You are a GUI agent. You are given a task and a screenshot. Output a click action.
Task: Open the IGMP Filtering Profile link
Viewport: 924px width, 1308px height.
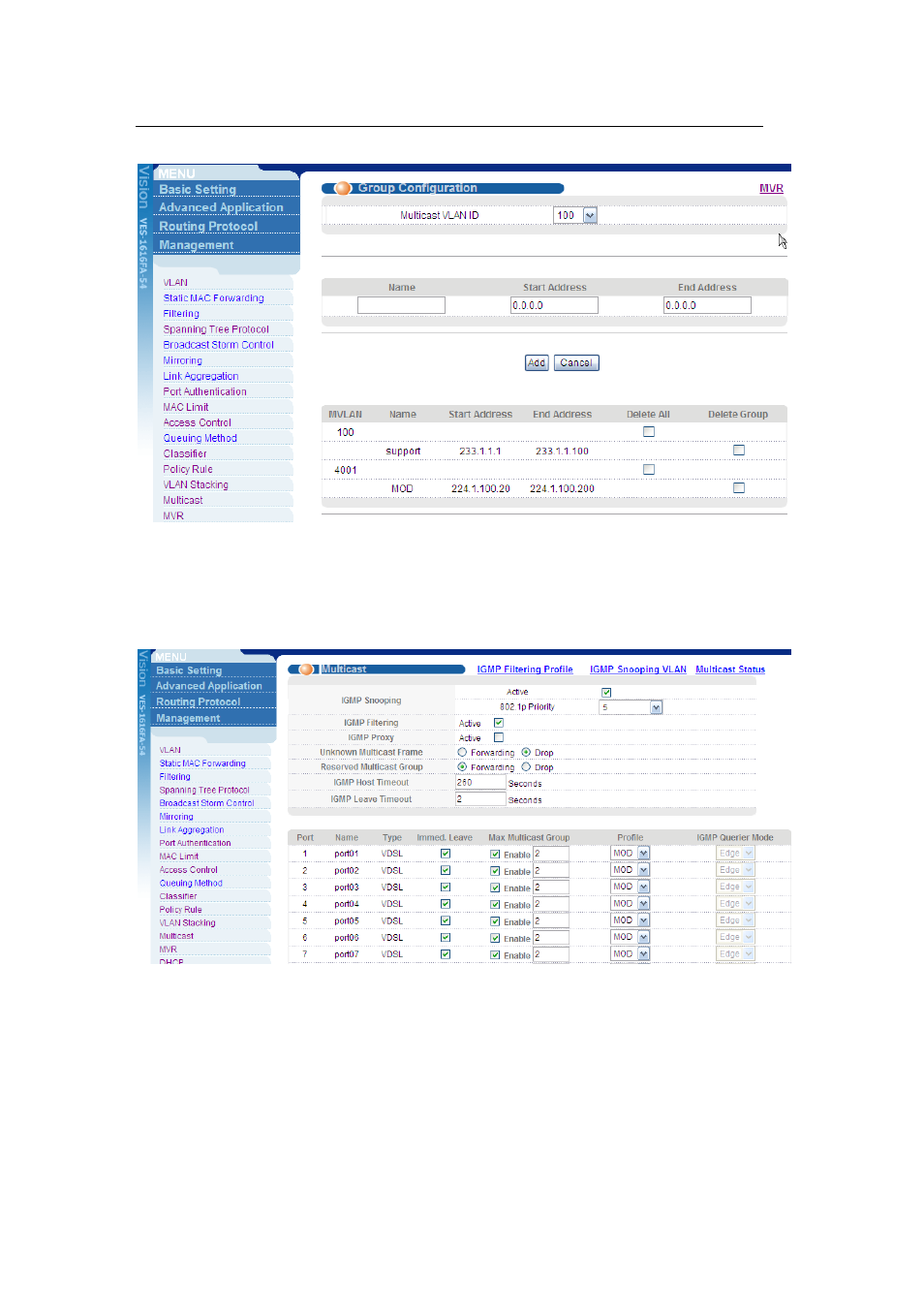pos(524,670)
